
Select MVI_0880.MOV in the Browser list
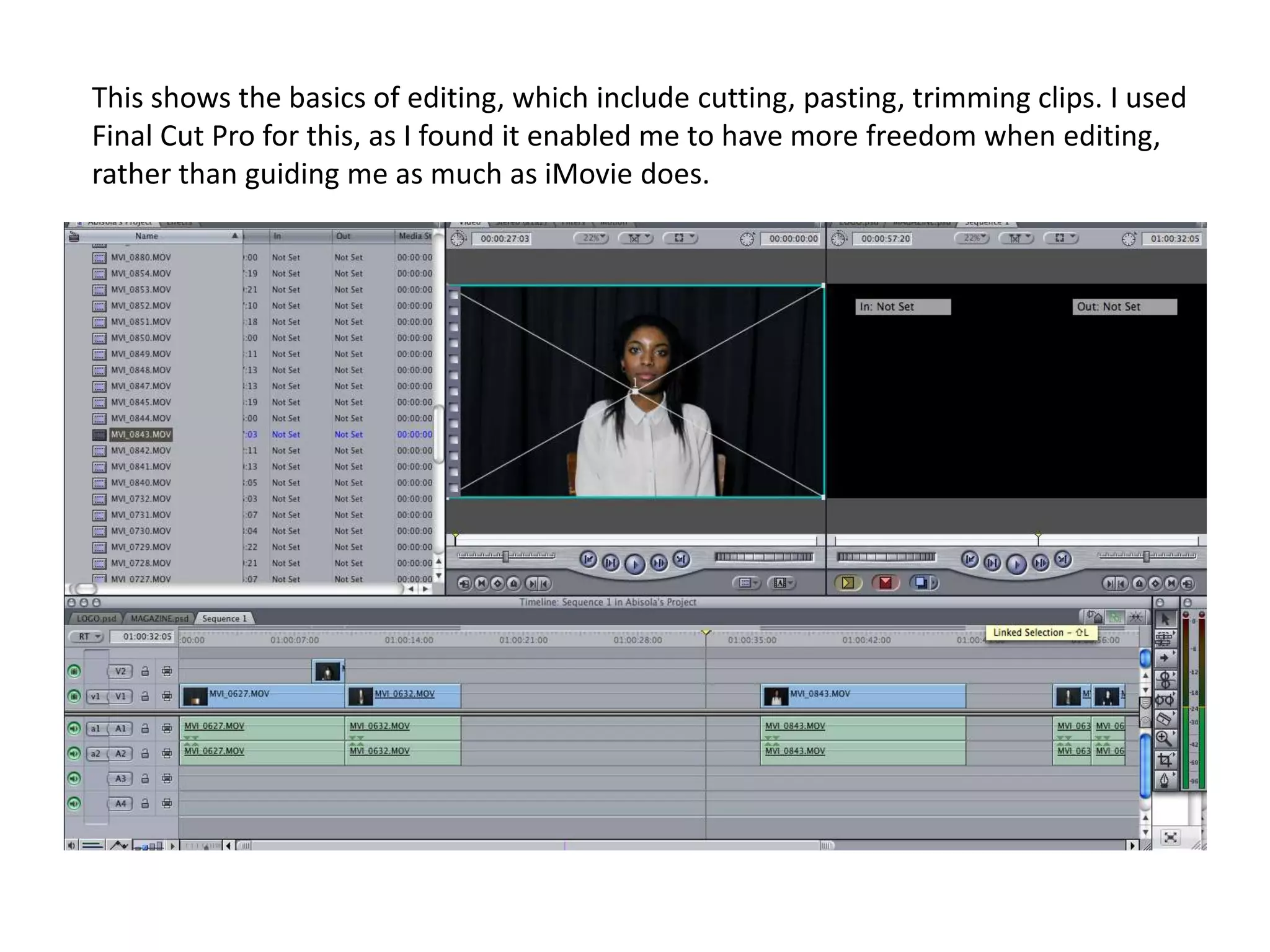[x=141, y=257]
